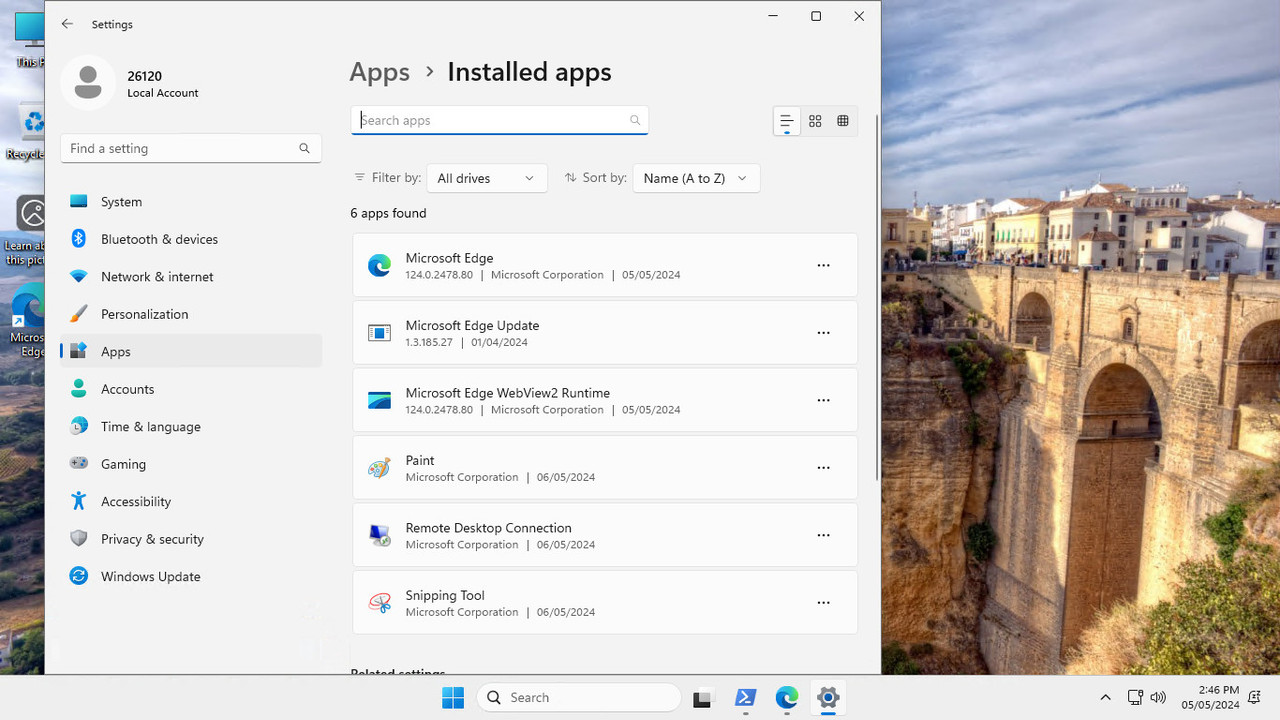Click the 26120 Local Account name

point(162,84)
